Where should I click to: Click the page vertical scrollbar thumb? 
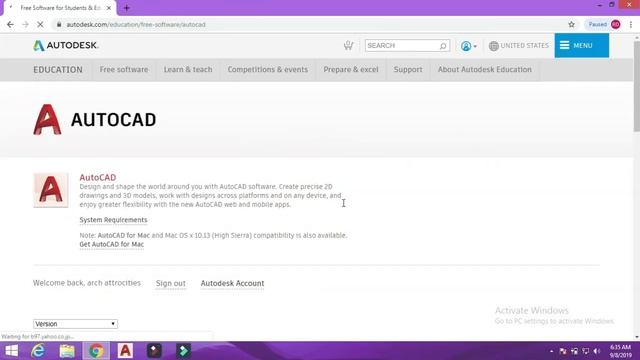tap(636, 86)
